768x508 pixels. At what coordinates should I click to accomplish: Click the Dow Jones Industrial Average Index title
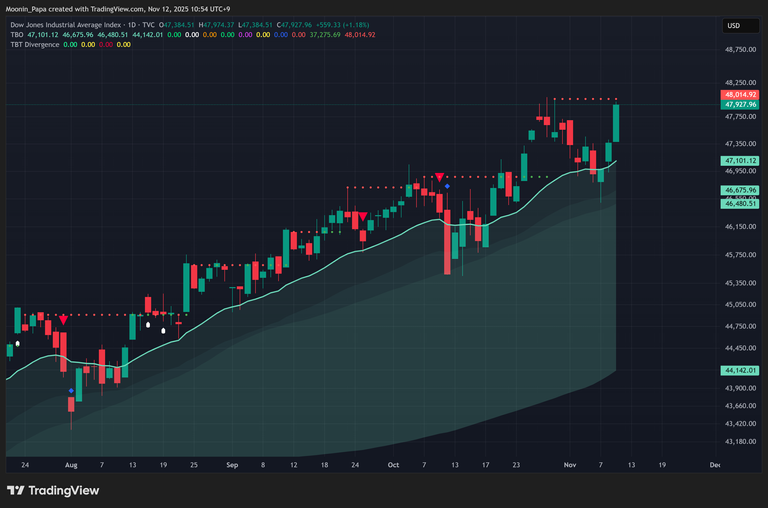coord(66,24)
